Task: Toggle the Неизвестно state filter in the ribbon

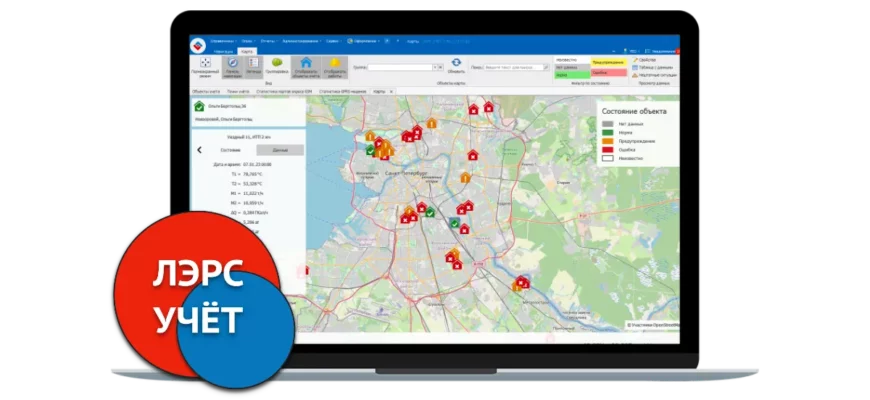Action: (x=572, y=59)
